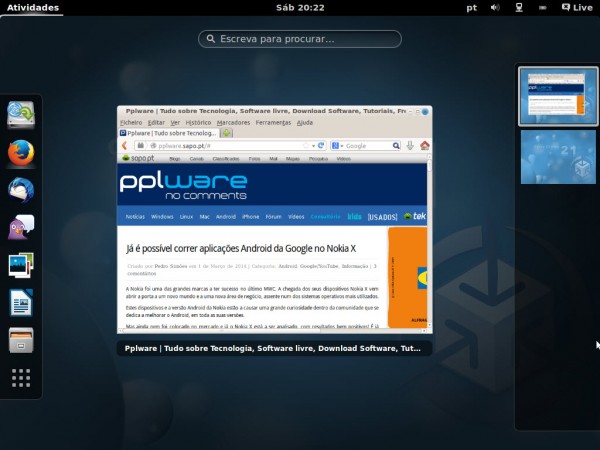
Task: Open the kids link in Pplware navigation
Action: coord(354,217)
